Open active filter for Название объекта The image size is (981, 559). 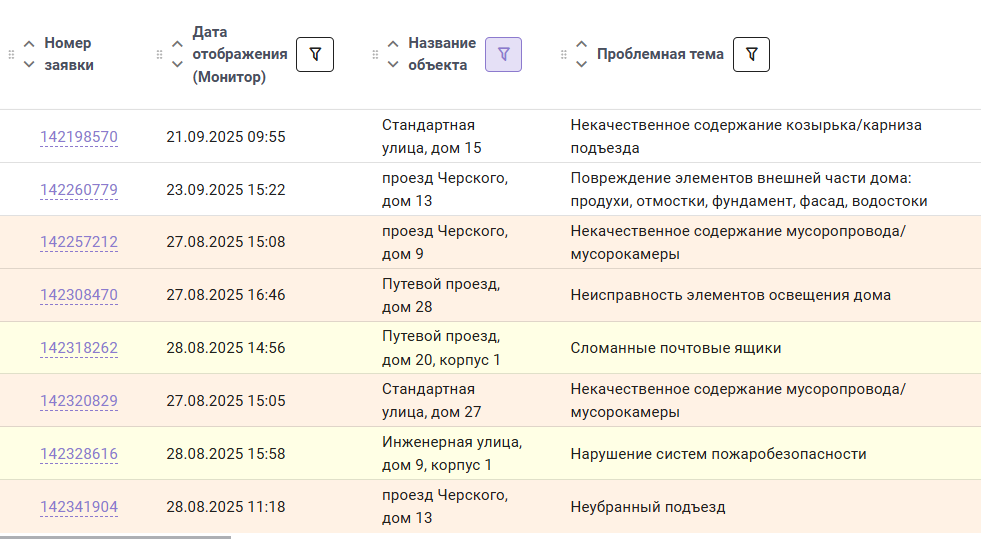(x=503, y=54)
